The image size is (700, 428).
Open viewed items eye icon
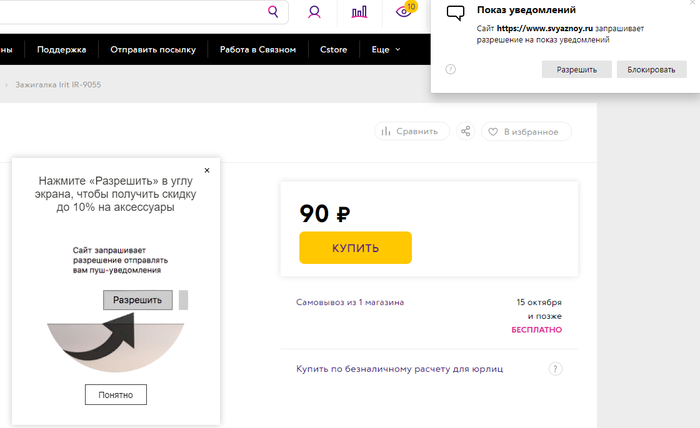tap(404, 12)
